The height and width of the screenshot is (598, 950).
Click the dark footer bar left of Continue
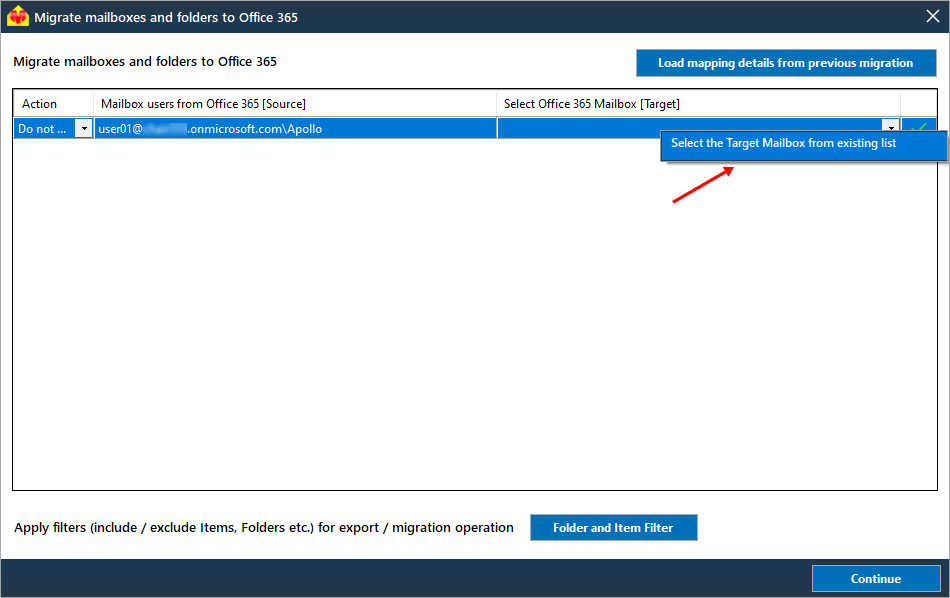400,578
